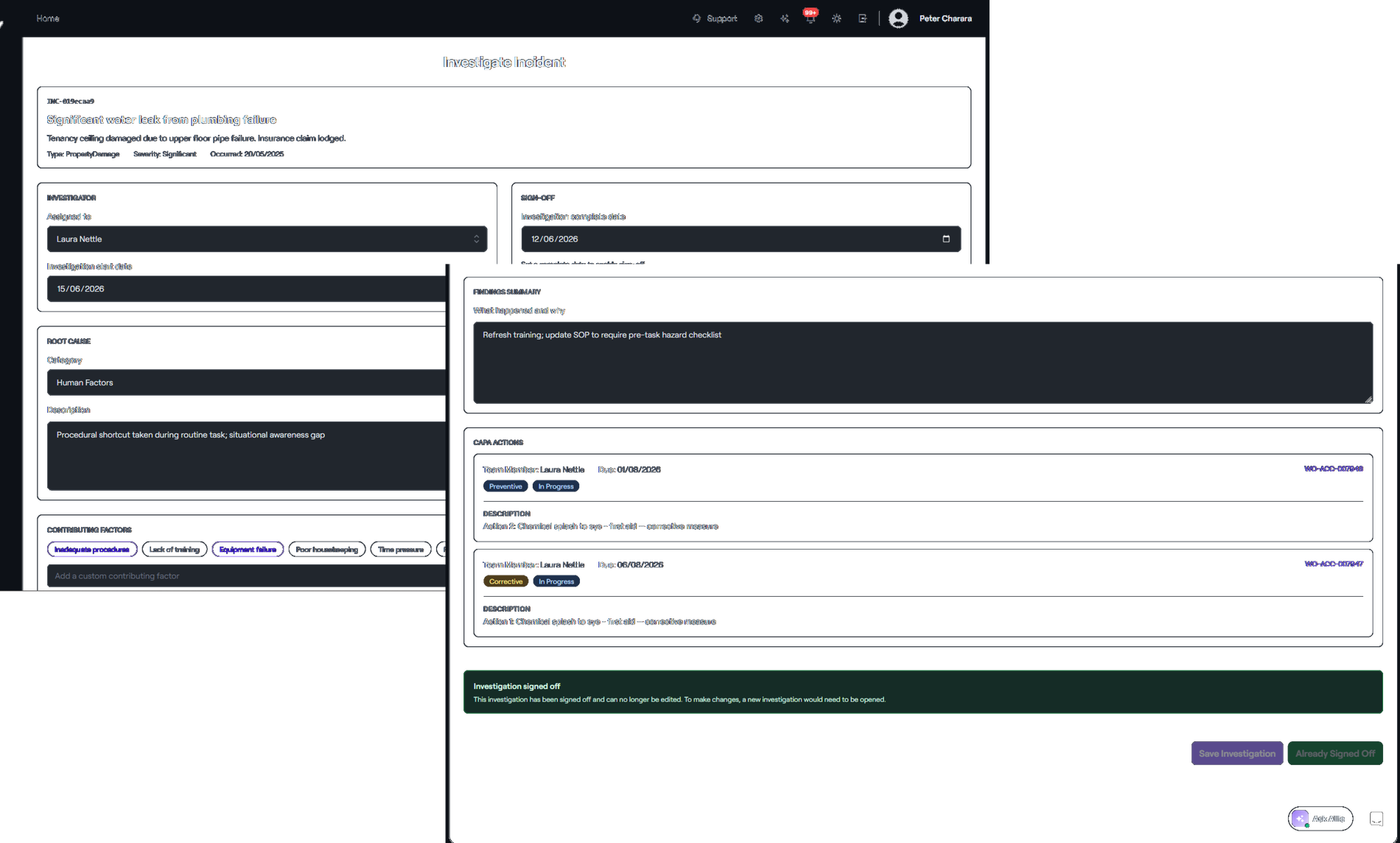The image size is (1400, 843).
Task: Click Add a custom contributing factor field
Action: (x=247, y=576)
